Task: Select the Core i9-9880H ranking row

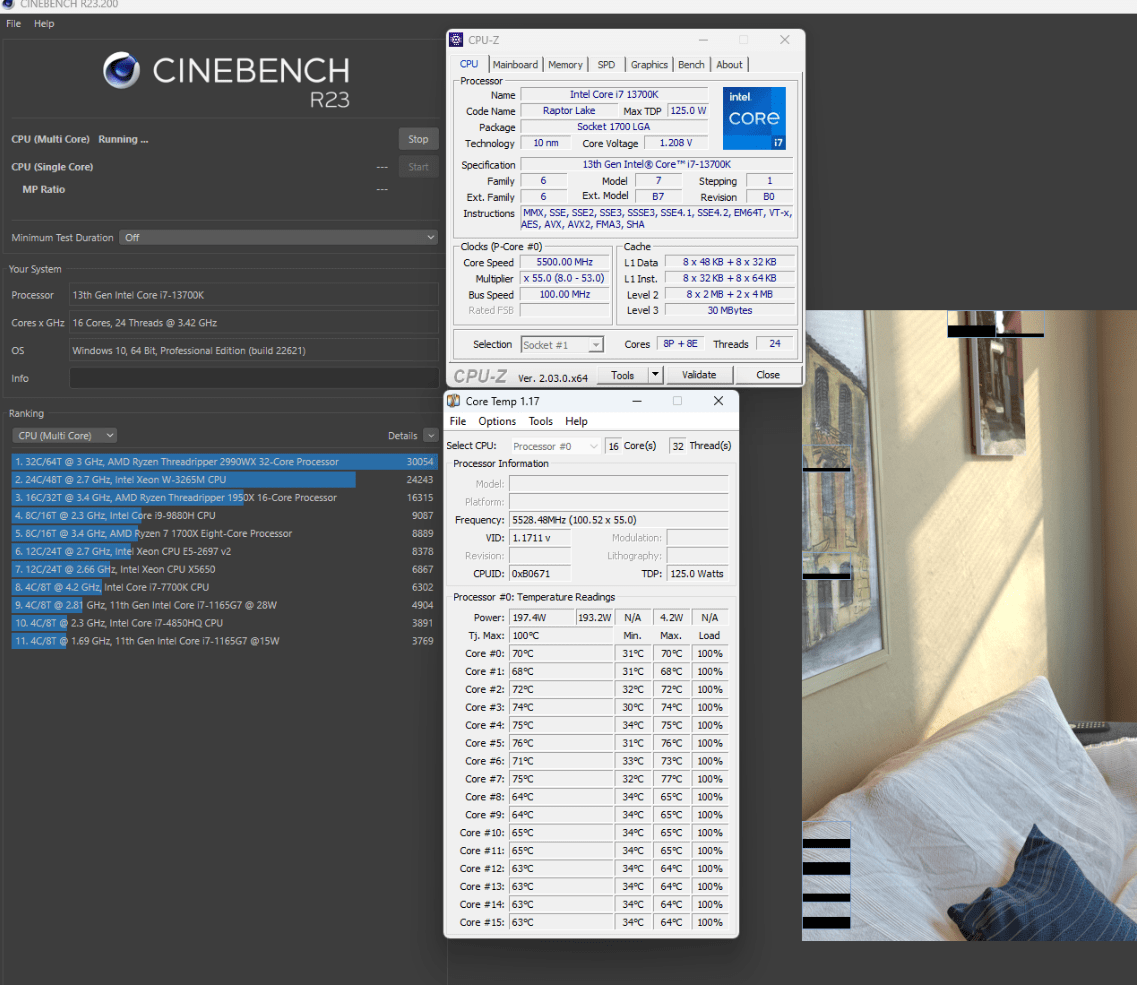Action: click(x=224, y=516)
